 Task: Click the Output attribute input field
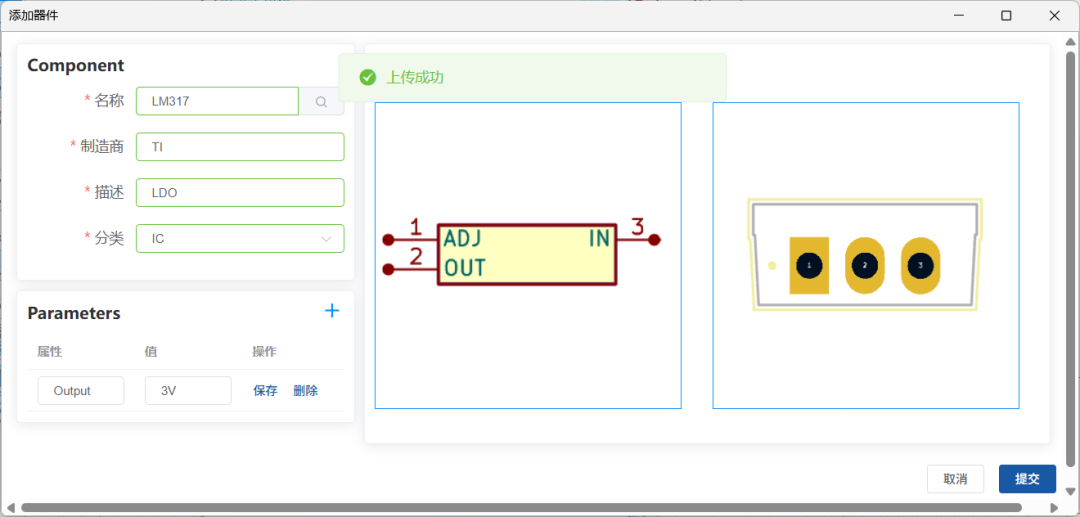81,390
